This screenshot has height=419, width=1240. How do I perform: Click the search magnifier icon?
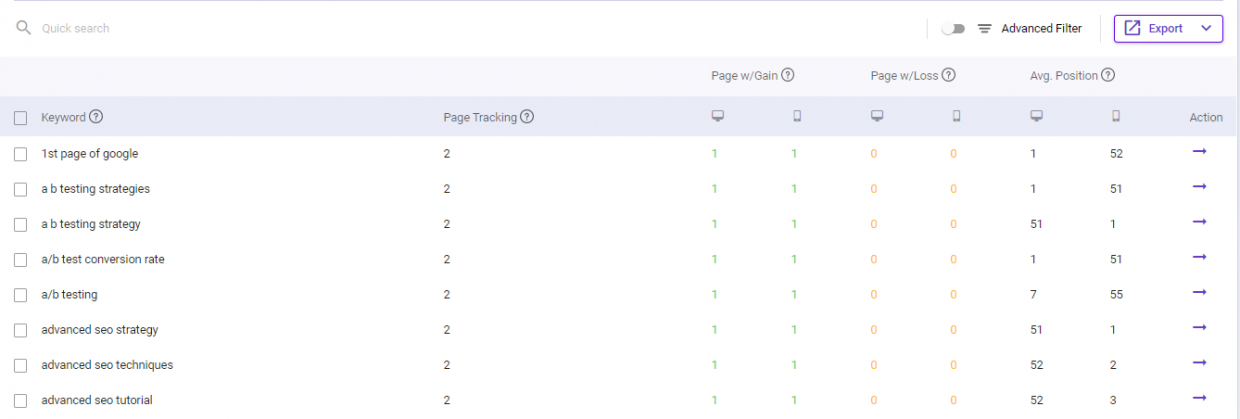click(24, 28)
